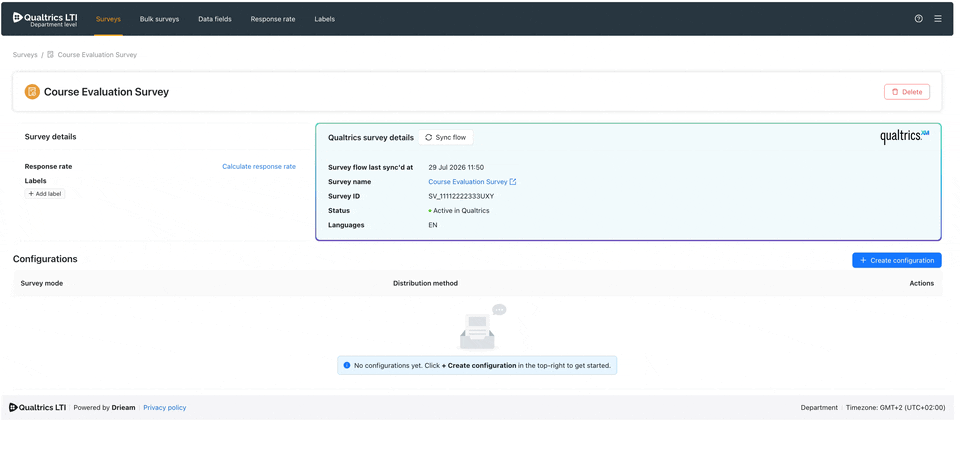Click the info icon in the no configurations notice
This screenshot has height=454, width=960.
(x=347, y=365)
